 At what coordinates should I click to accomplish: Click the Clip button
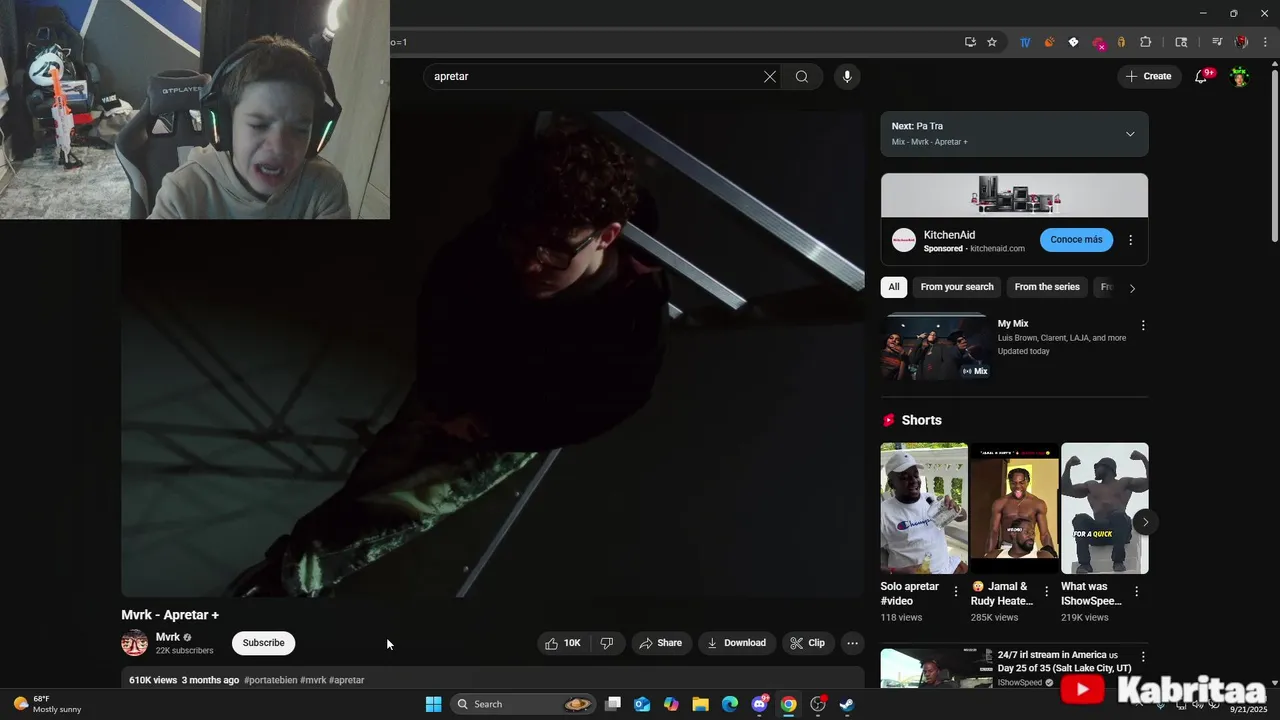tap(808, 643)
